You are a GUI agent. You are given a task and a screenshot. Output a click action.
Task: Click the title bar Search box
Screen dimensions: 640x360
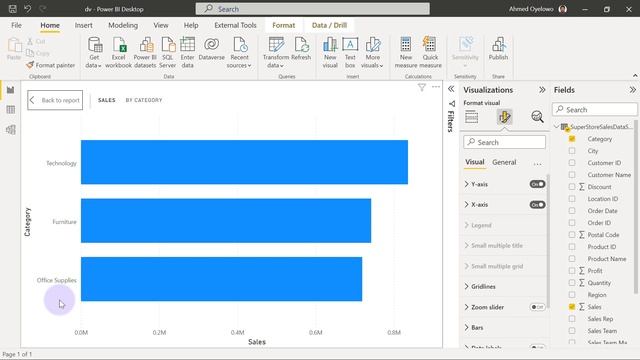click(x=313, y=9)
